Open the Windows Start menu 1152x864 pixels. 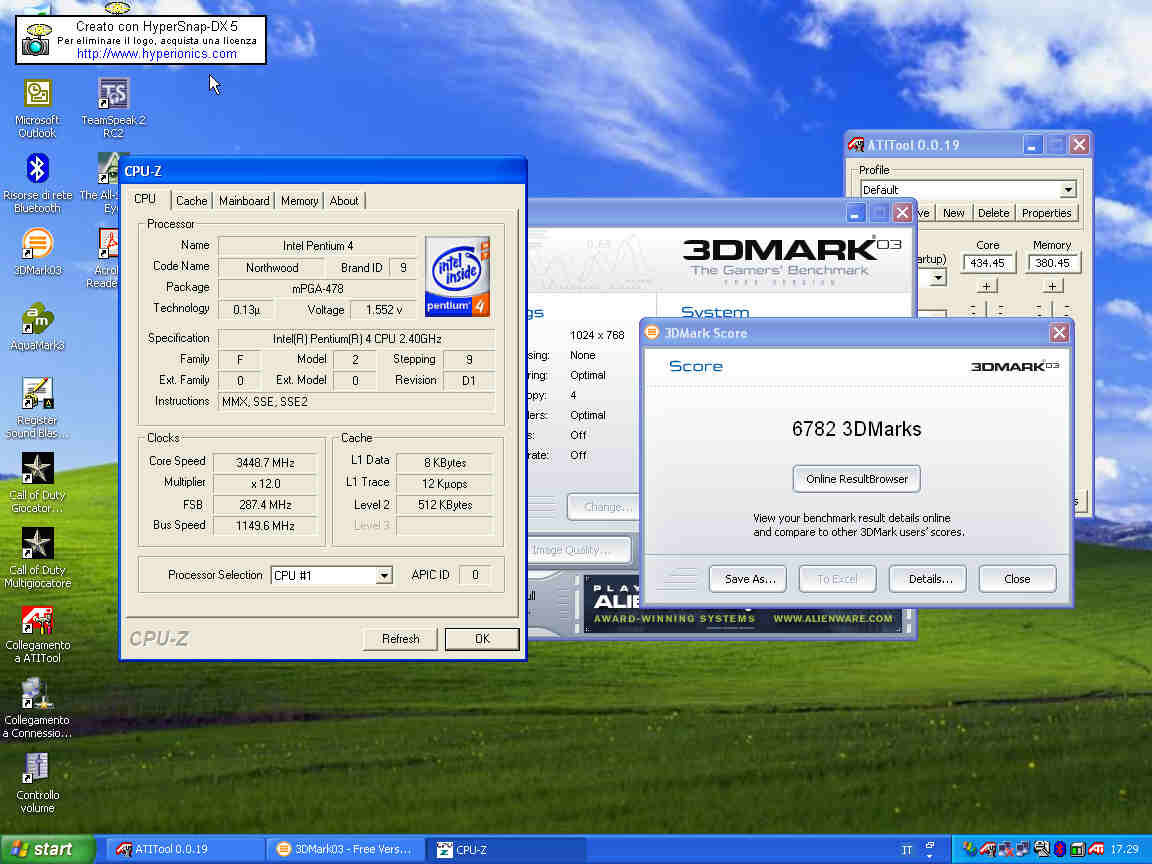(x=47, y=849)
